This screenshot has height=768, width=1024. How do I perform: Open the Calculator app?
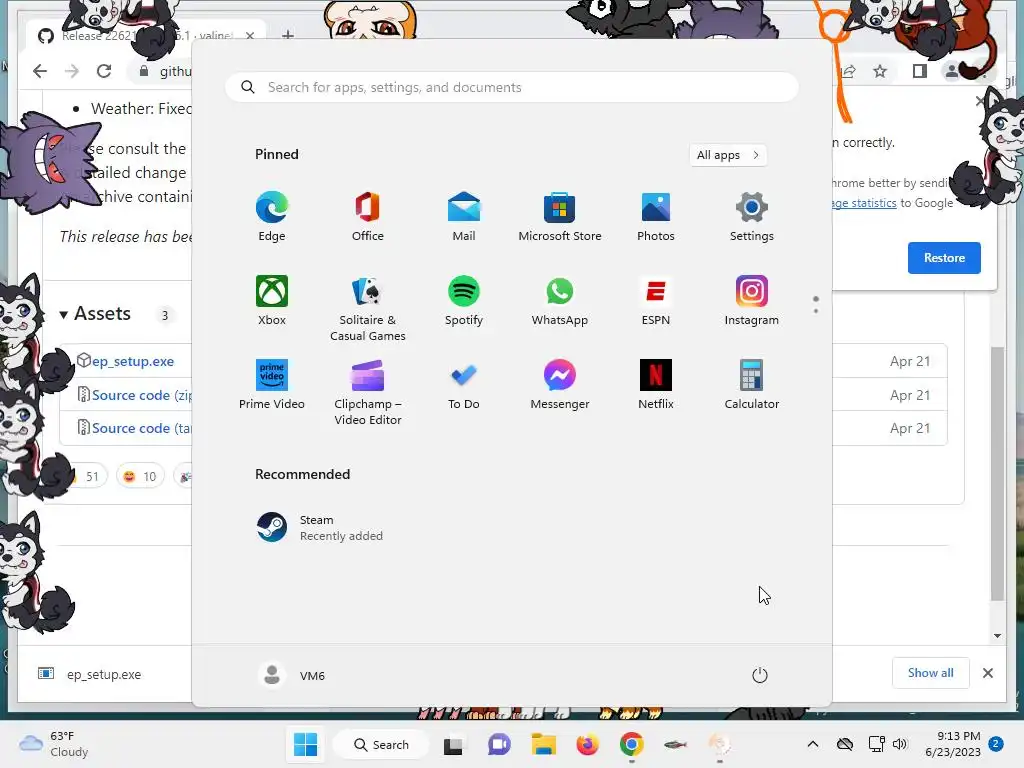pos(752,385)
